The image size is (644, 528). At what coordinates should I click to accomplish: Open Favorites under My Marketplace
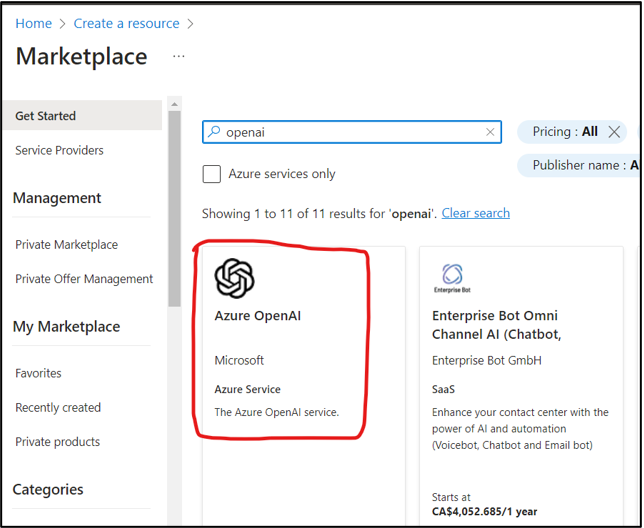click(x=38, y=373)
